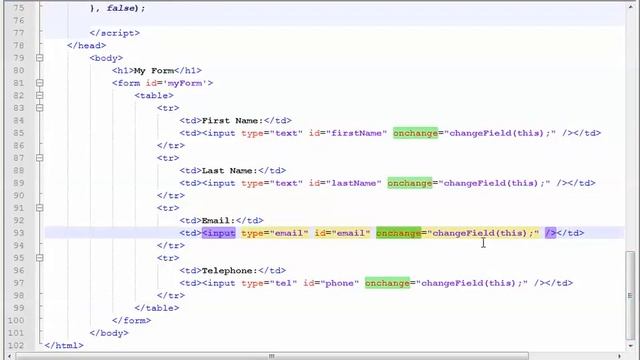This screenshot has width=640, height=360.
Task: Click the "phone" id value
Action: tap(340, 283)
